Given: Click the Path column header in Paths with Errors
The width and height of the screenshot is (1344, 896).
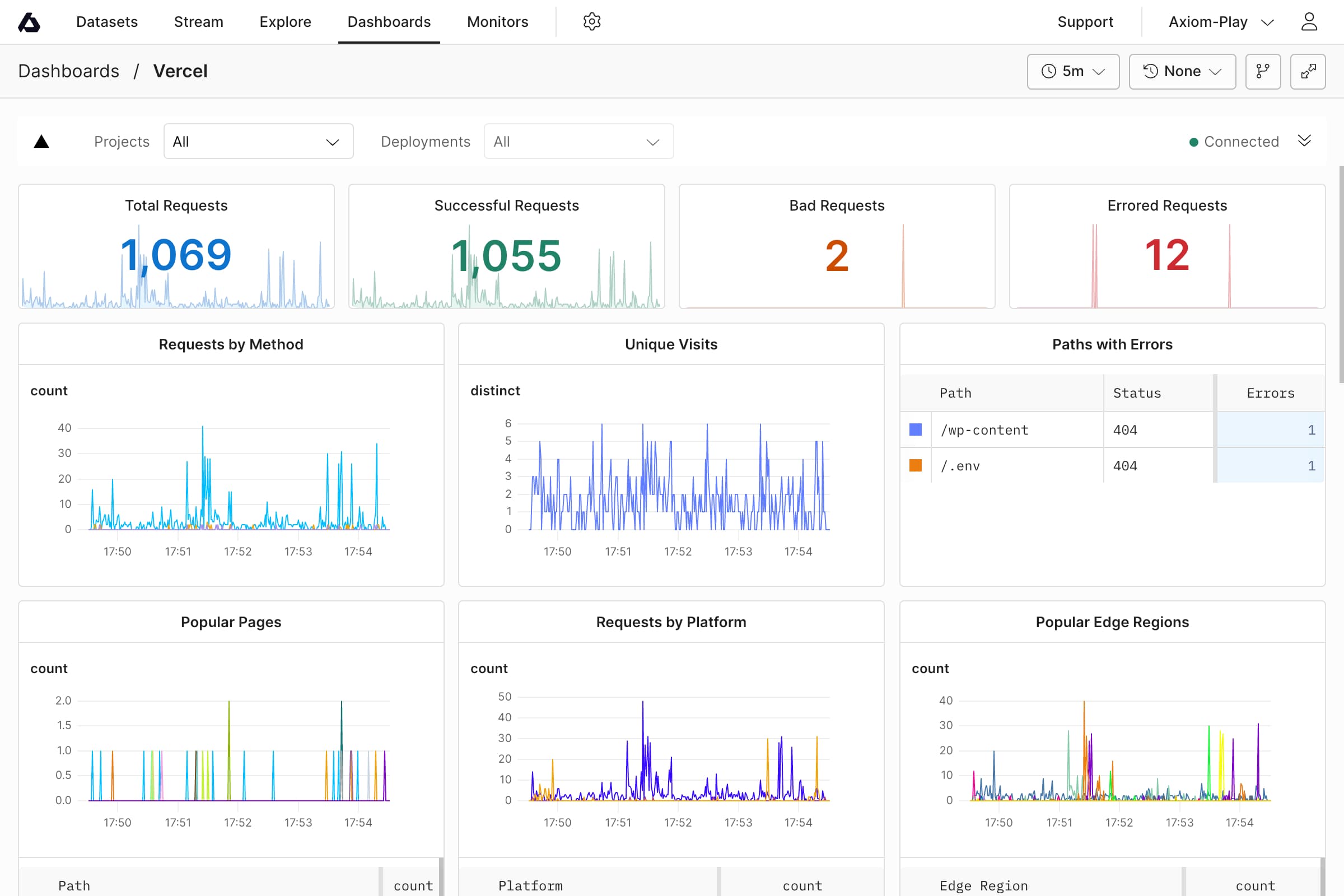Looking at the screenshot, I should pos(1002,393).
